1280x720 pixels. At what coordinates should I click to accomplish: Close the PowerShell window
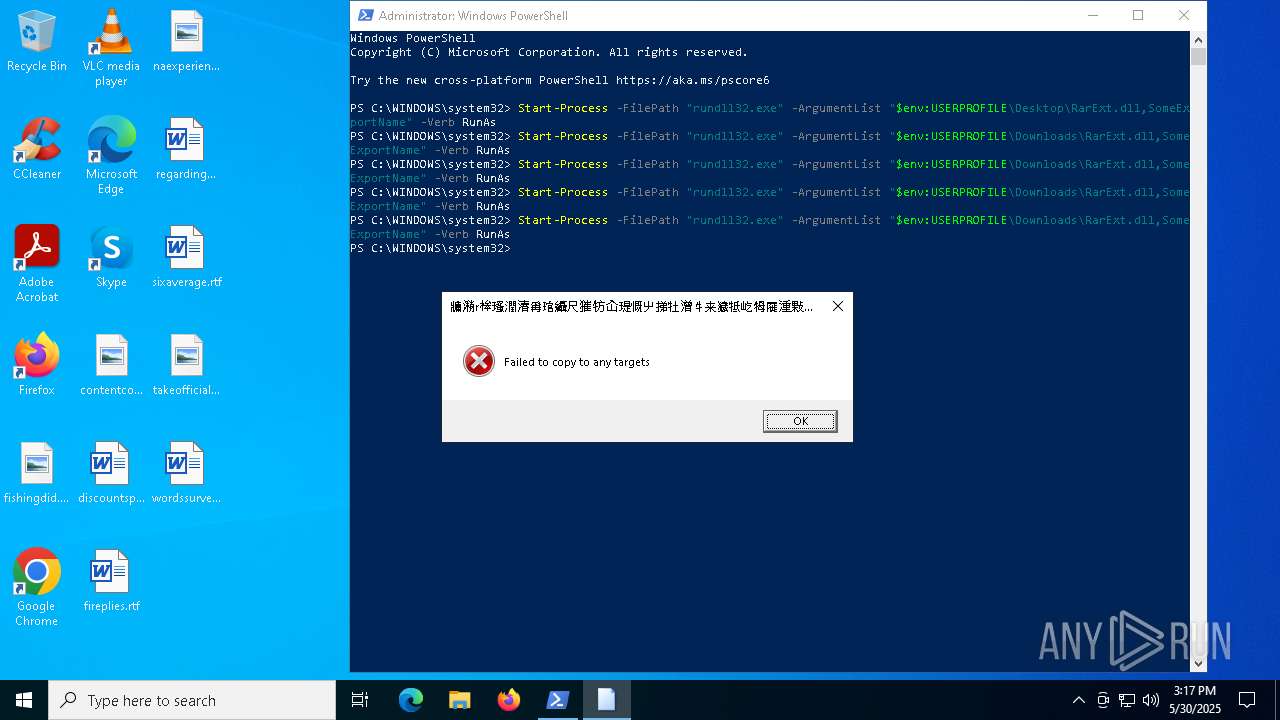pos(1184,15)
